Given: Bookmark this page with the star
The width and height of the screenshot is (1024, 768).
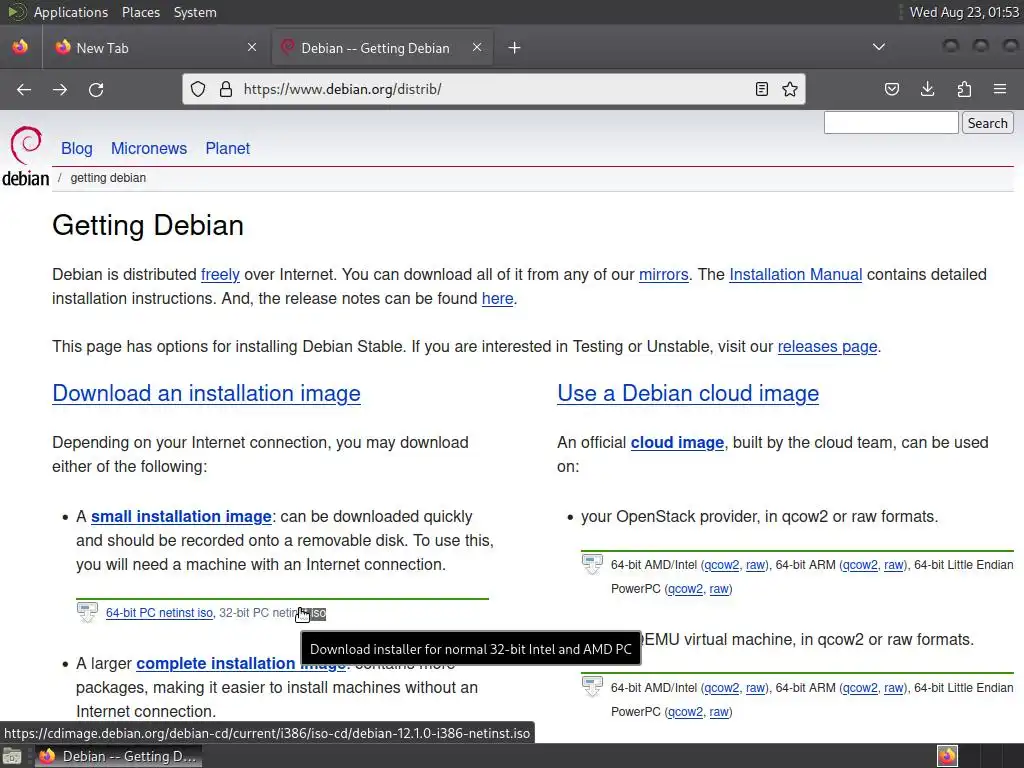Looking at the screenshot, I should click(790, 89).
